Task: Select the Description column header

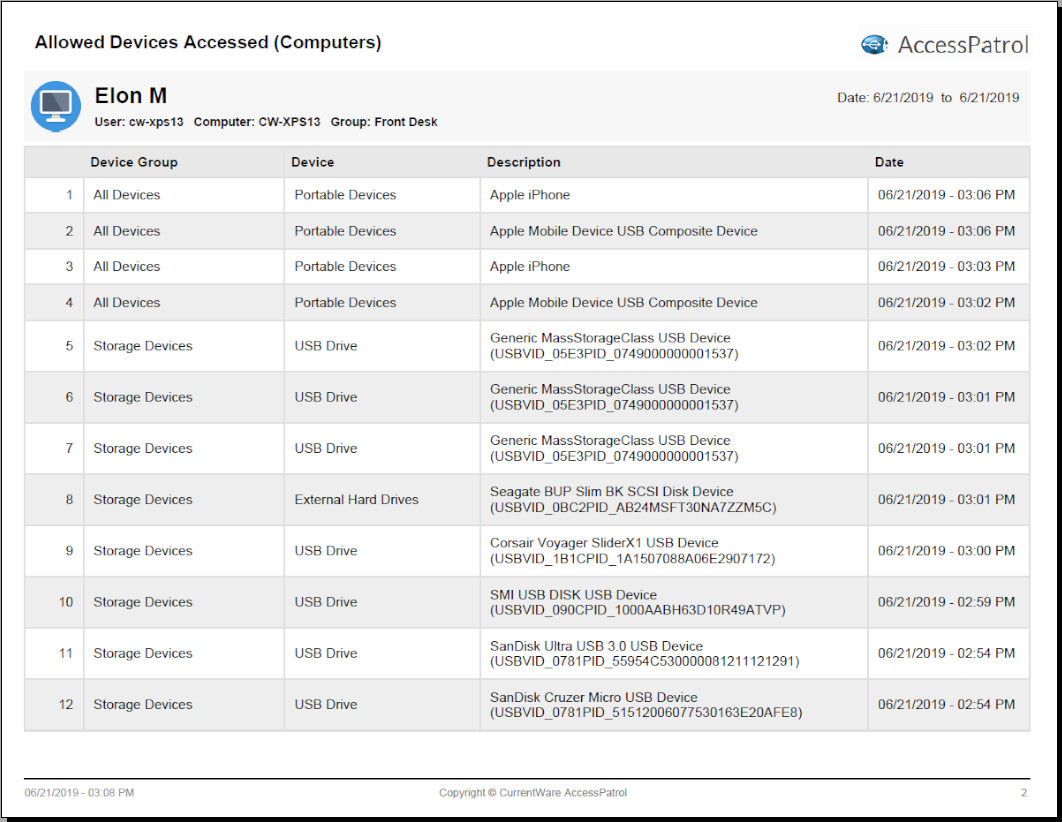Action: [x=524, y=162]
